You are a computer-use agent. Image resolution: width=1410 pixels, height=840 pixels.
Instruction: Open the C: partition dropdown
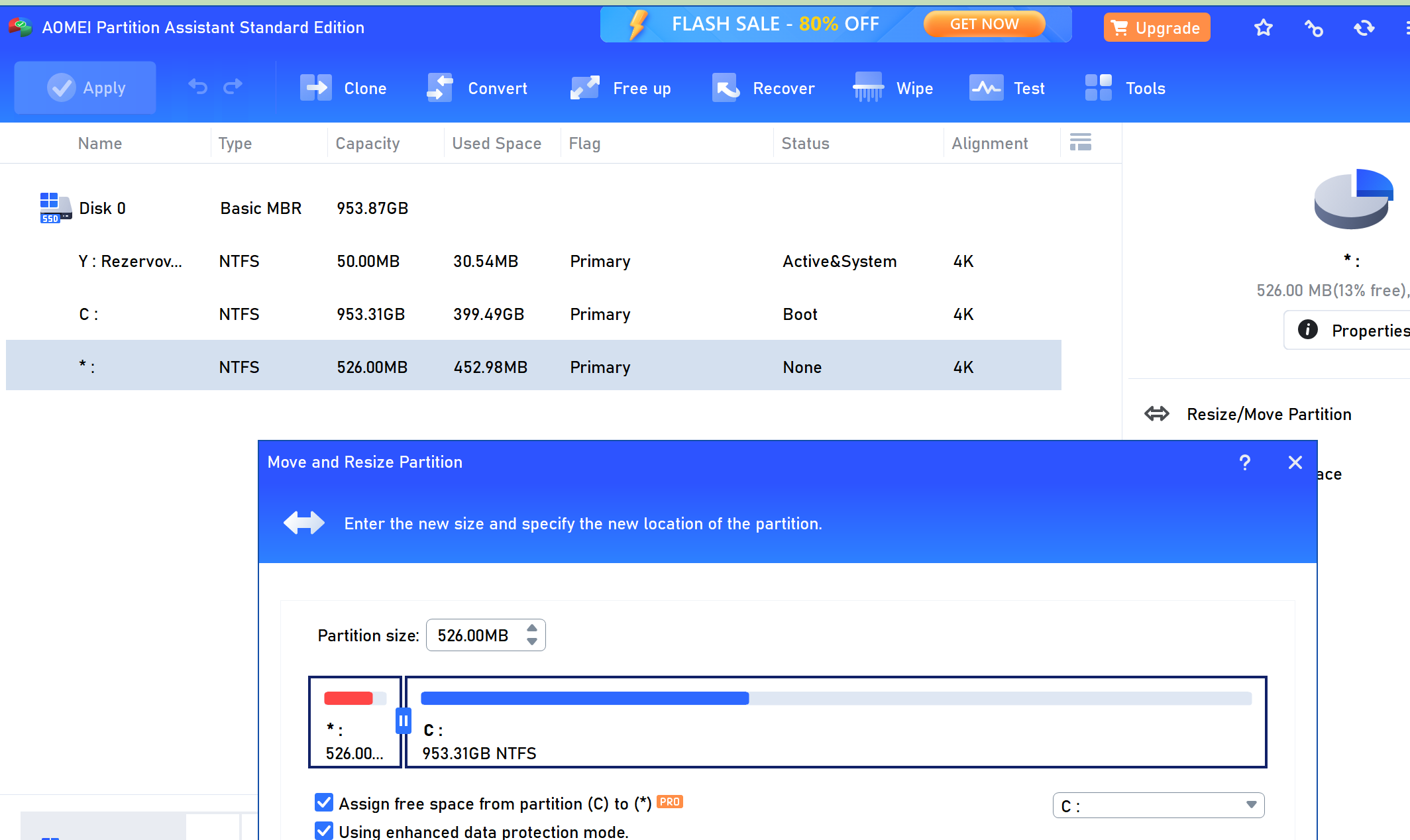pos(1159,806)
